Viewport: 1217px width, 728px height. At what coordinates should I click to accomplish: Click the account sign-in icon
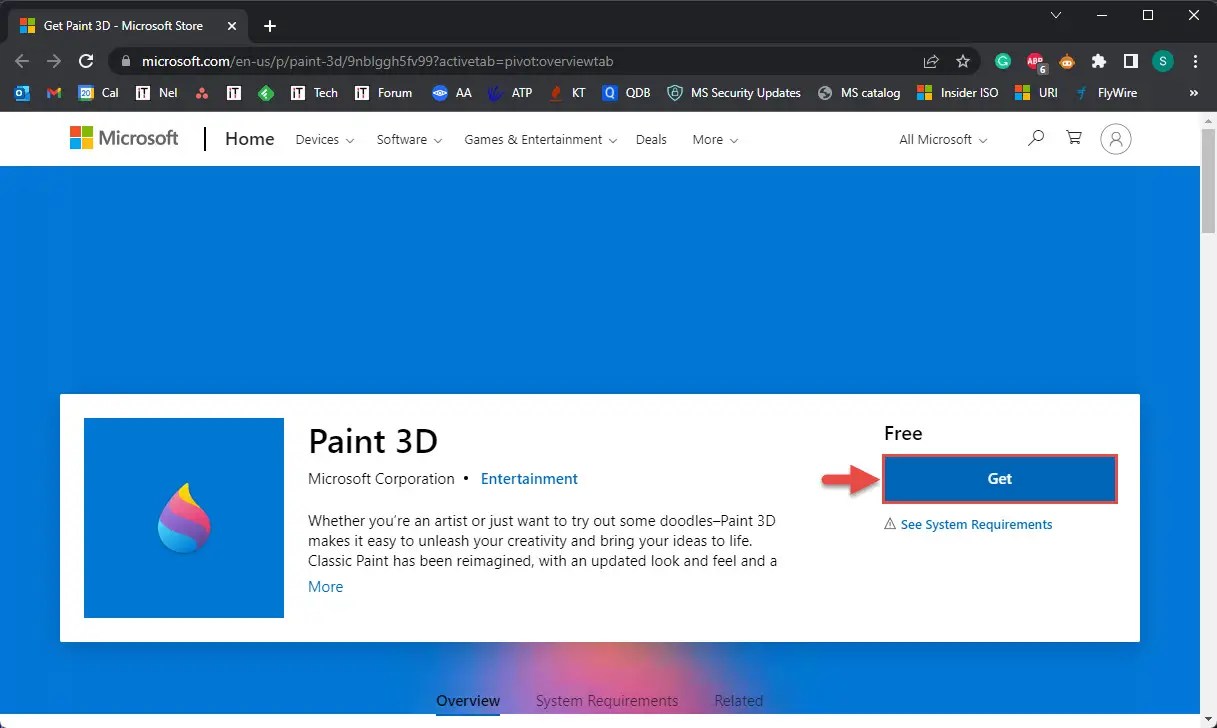(1115, 138)
